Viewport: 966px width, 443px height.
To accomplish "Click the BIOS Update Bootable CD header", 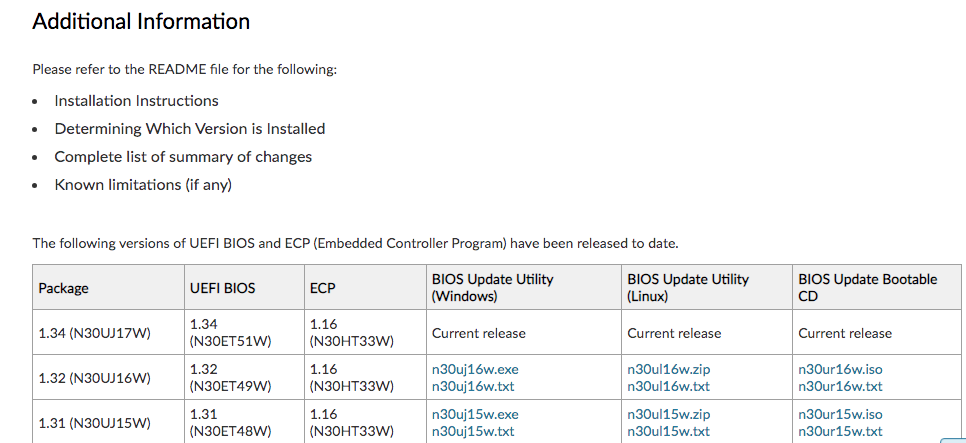I will [867, 288].
